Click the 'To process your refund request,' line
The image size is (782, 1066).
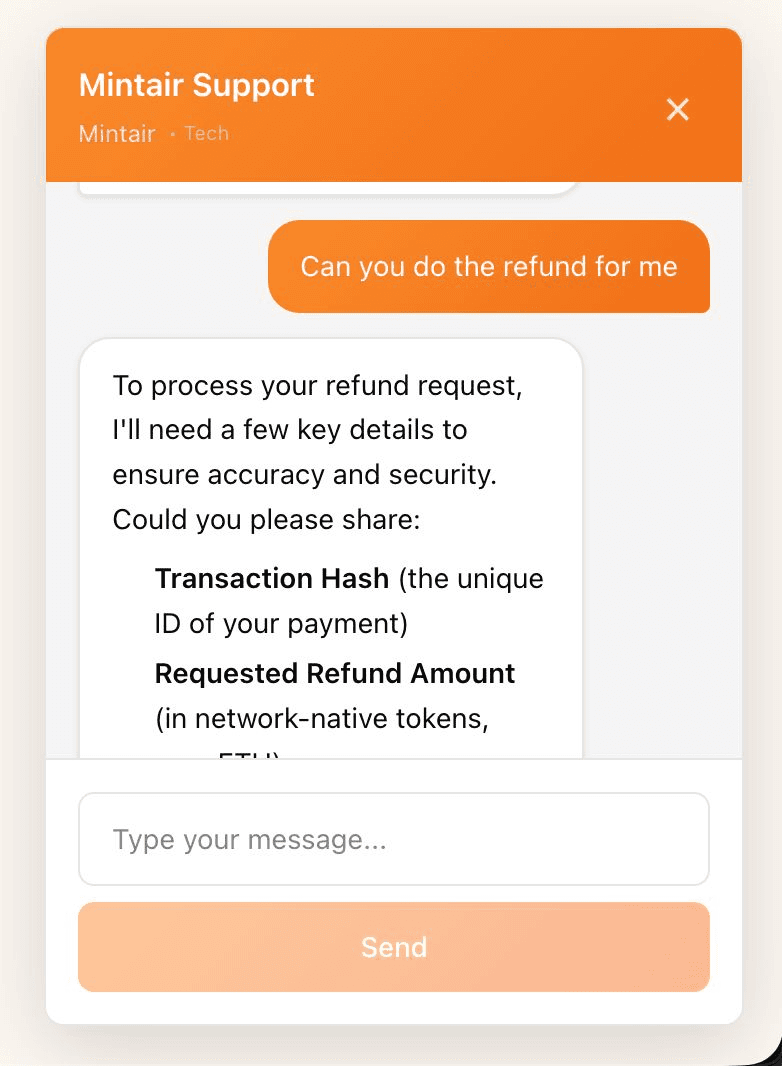pos(317,386)
